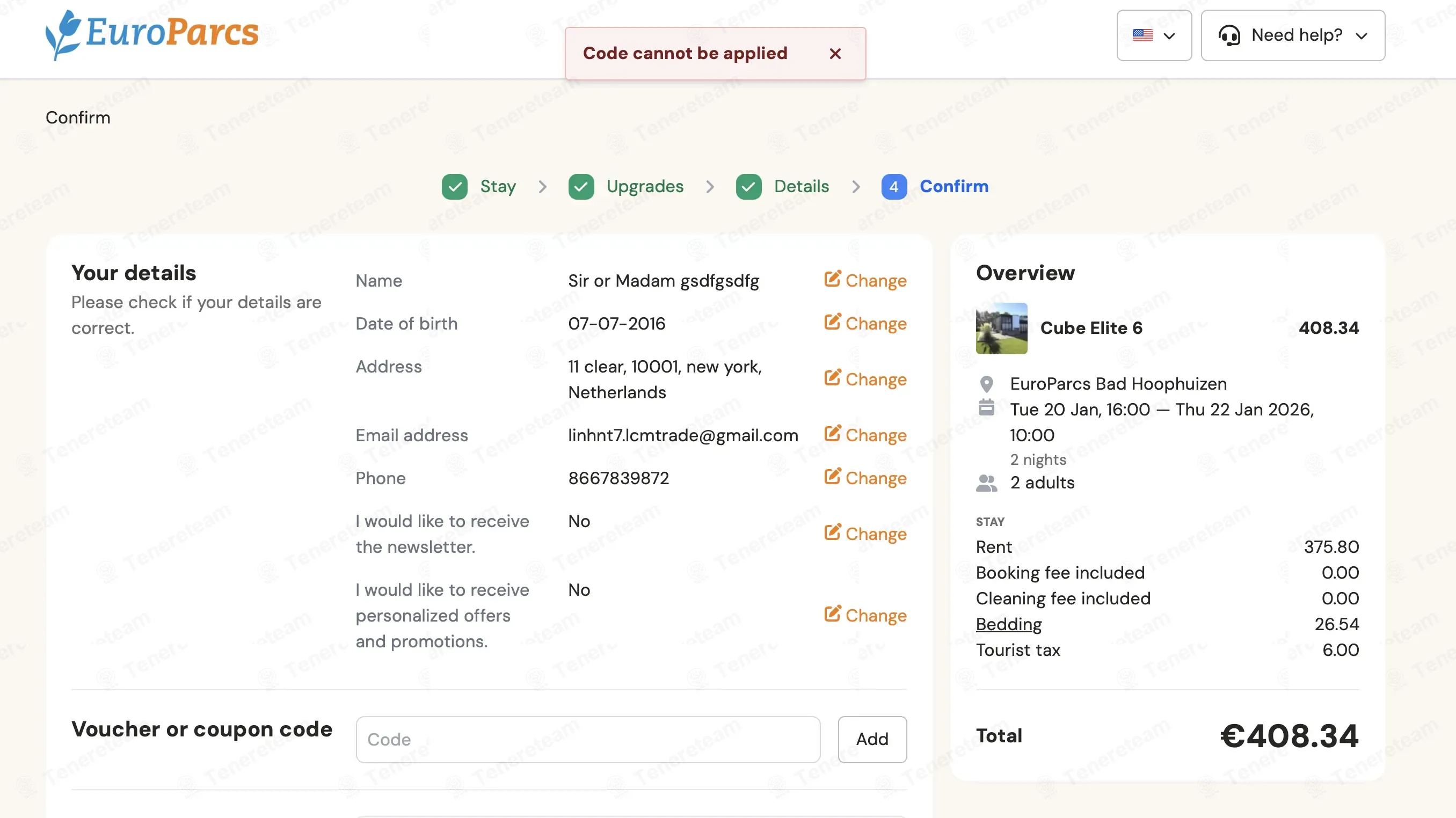
Task: Click the EuroParcs logo
Action: [x=152, y=34]
